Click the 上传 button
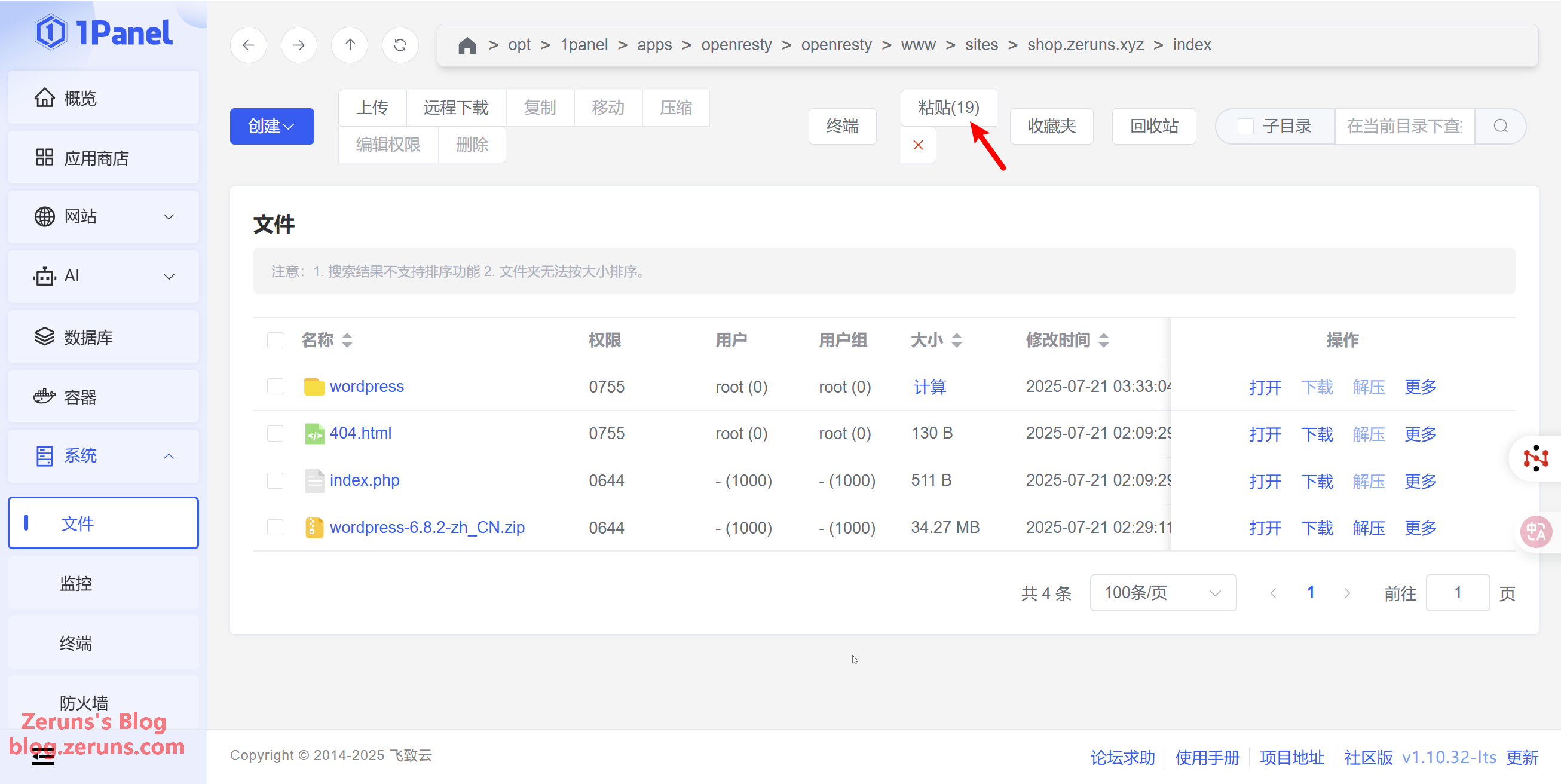The height and width of the screenshot is (784, 1561). pyautogui.click(x=372, y=108)
